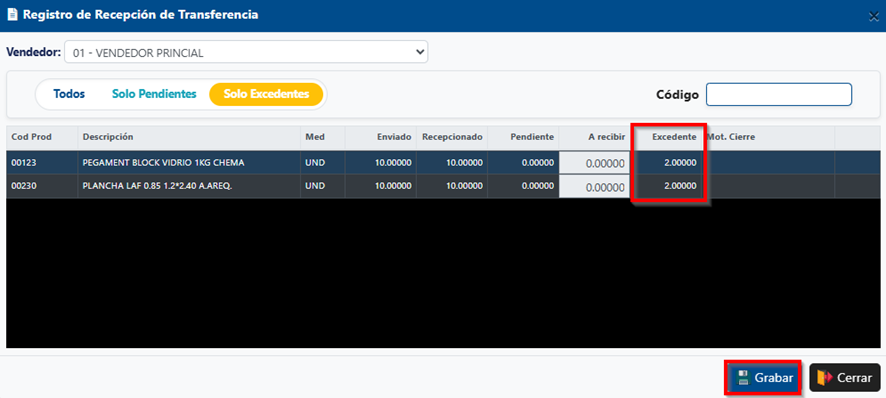The height and width of the screenshot is (398, 886).
Task: Click Excedente value for product 00123
Action: [x=680, y=163]
